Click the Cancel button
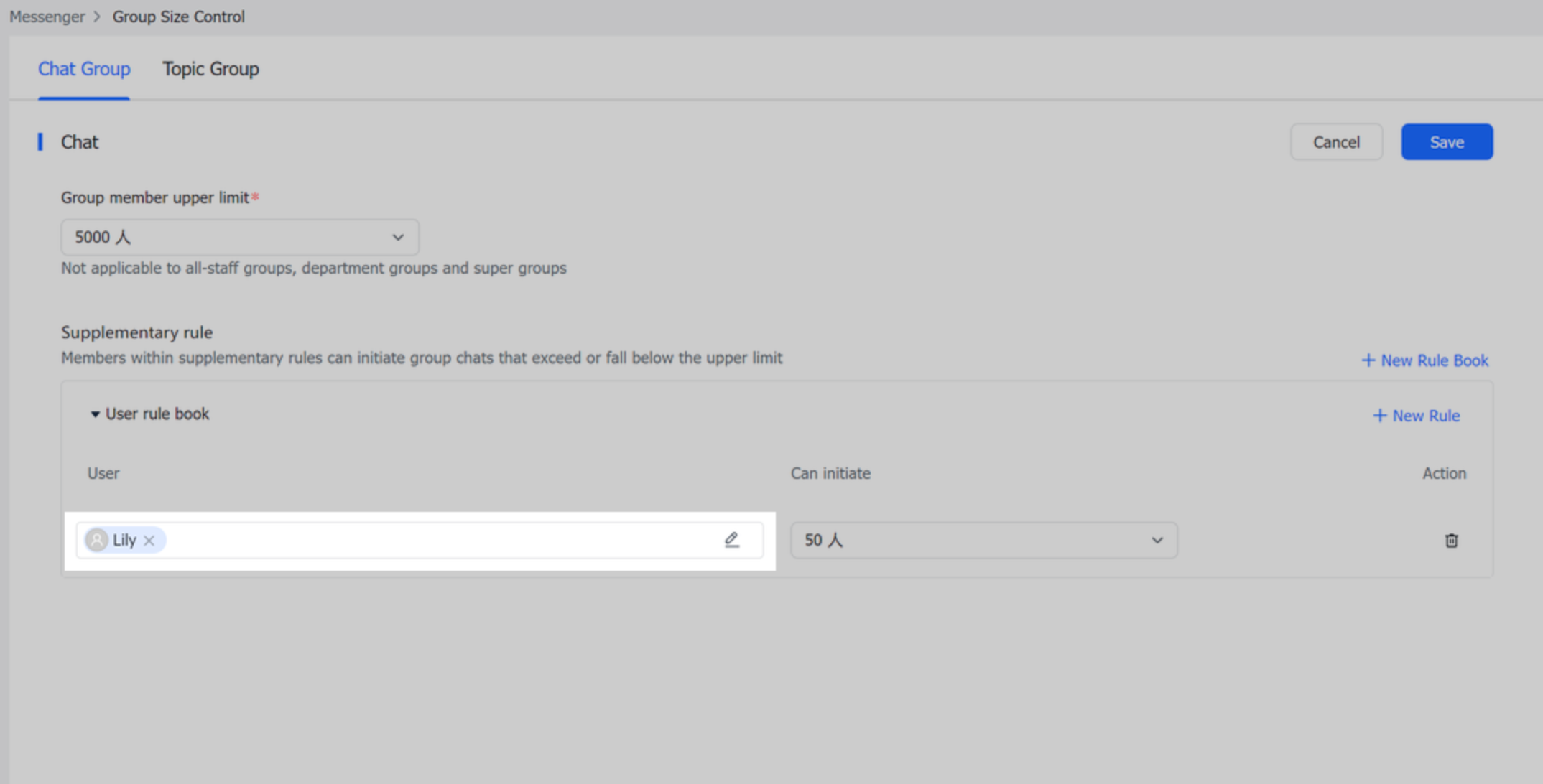Screen dimensions: 1543x784 1336,141
